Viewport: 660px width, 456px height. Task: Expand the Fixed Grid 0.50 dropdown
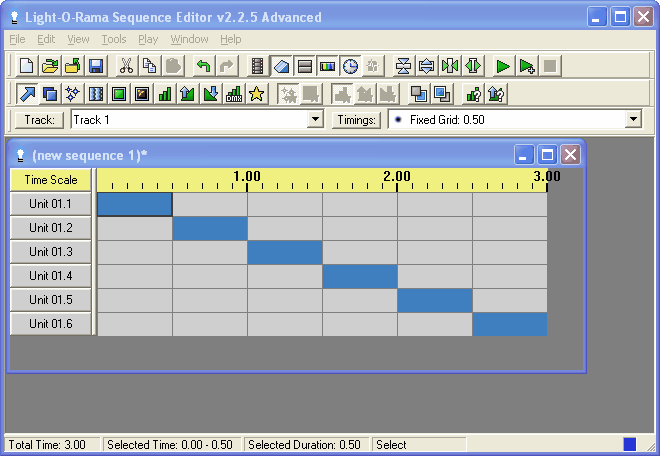point(632,120)
